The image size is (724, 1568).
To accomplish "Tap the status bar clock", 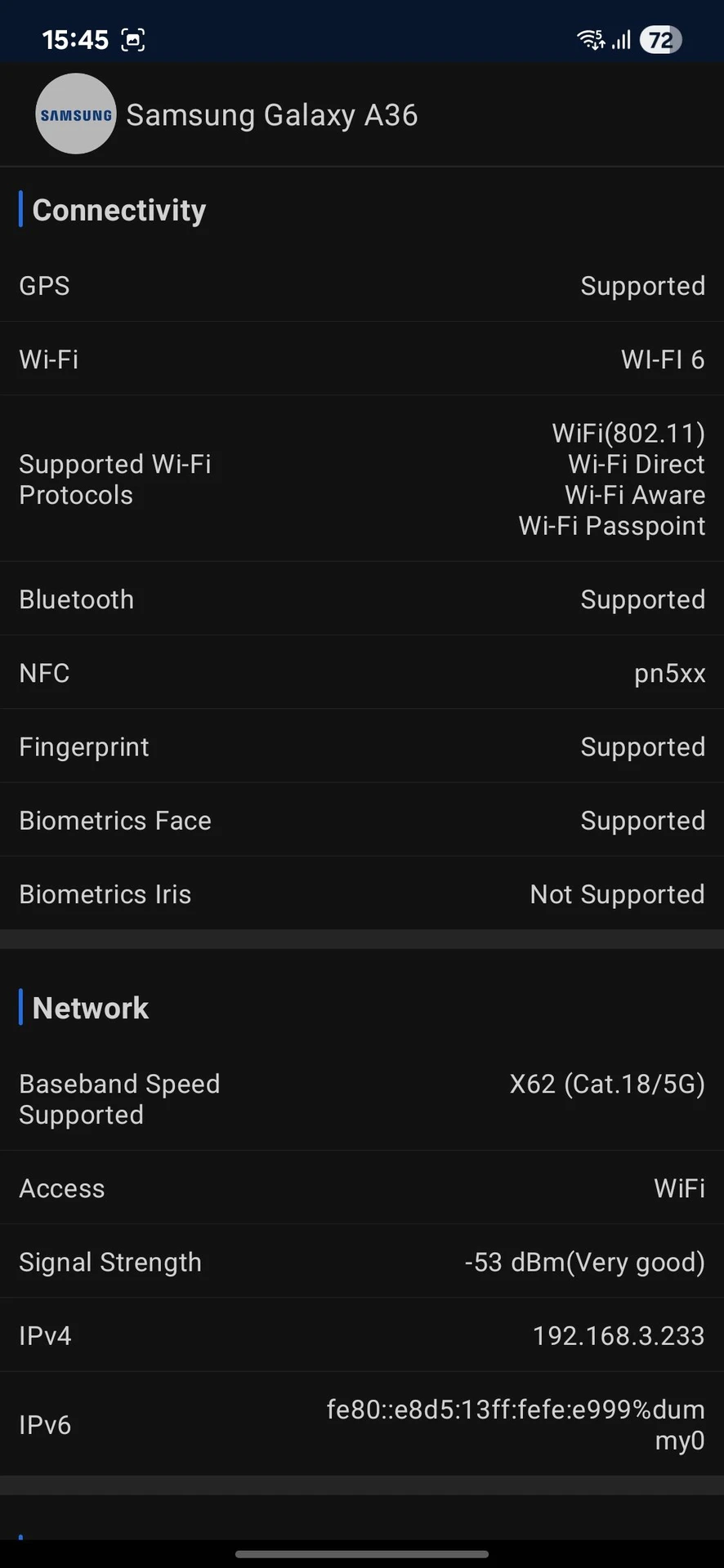I will point(75,39).
